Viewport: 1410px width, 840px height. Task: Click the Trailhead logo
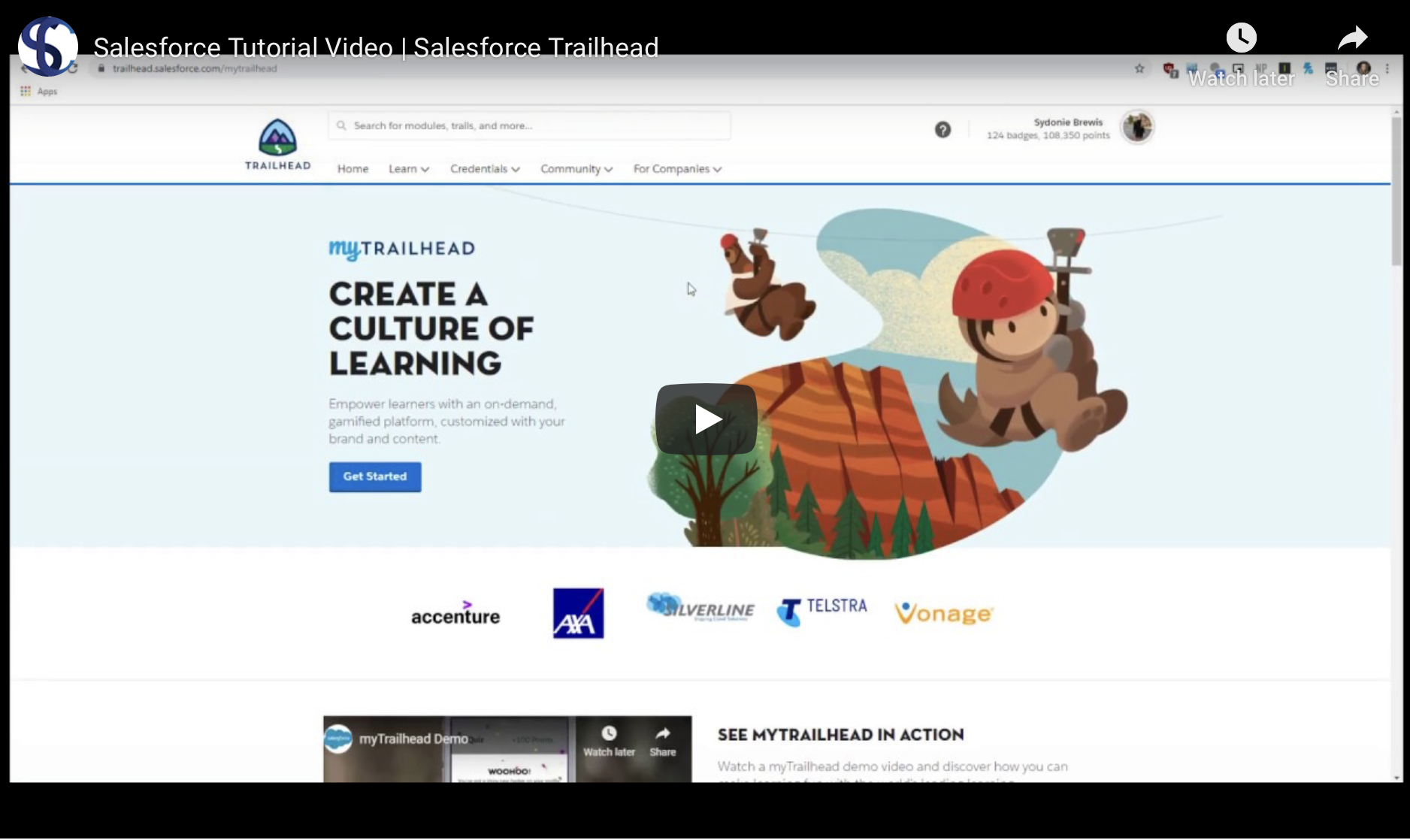click(277, 144)
